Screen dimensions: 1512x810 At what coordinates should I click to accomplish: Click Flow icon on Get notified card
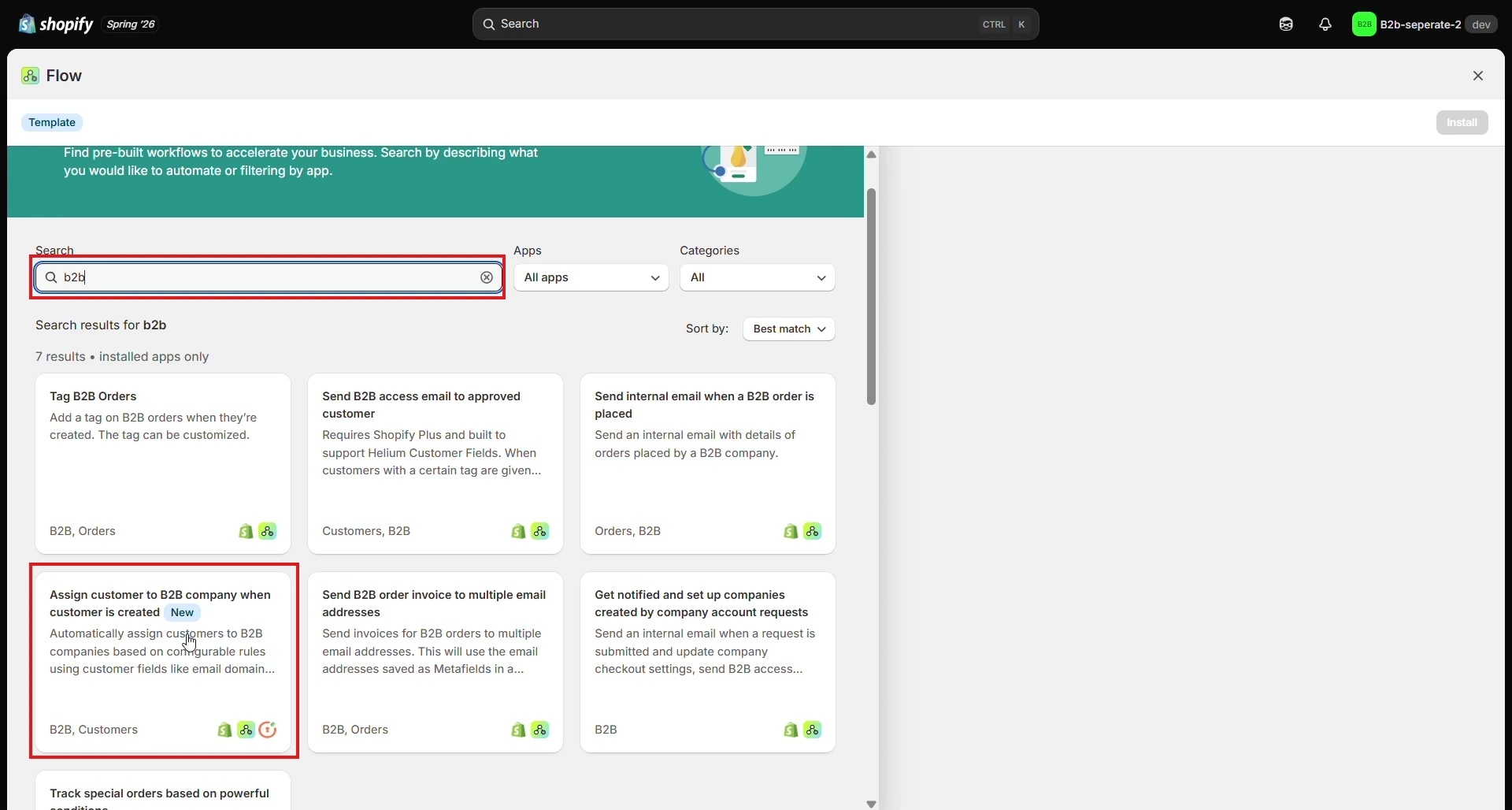pos(813,730)
